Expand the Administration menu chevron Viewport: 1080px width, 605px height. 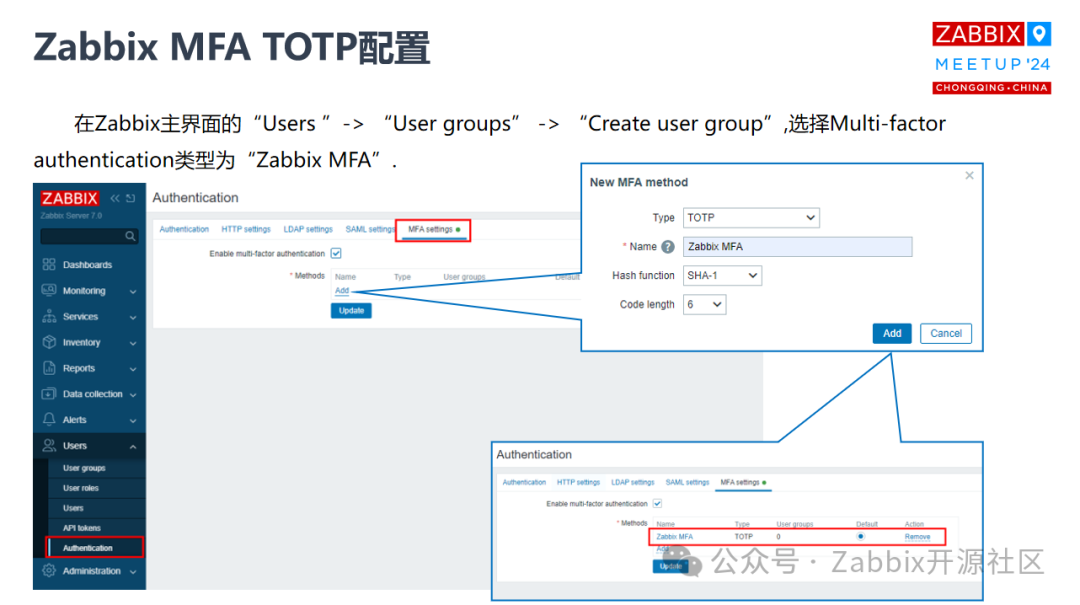click(x=133, y=572)
